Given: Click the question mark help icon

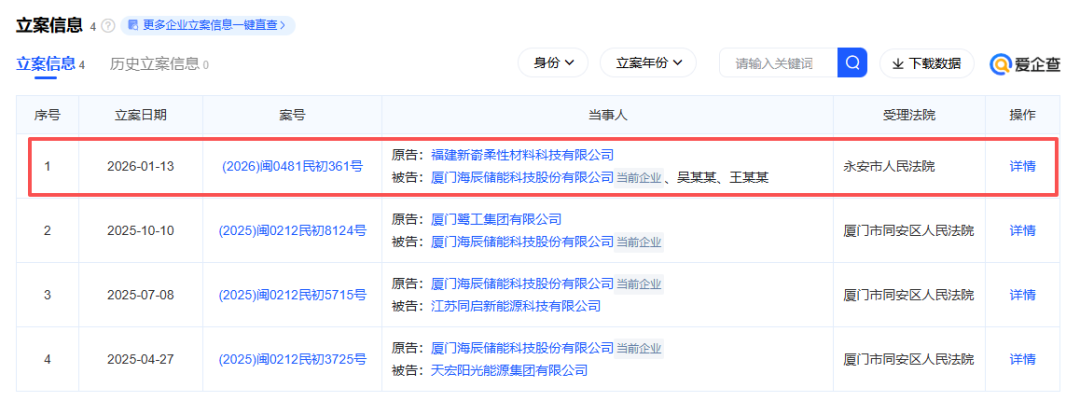Looking at the screenshot, I should tap(108, 26).
